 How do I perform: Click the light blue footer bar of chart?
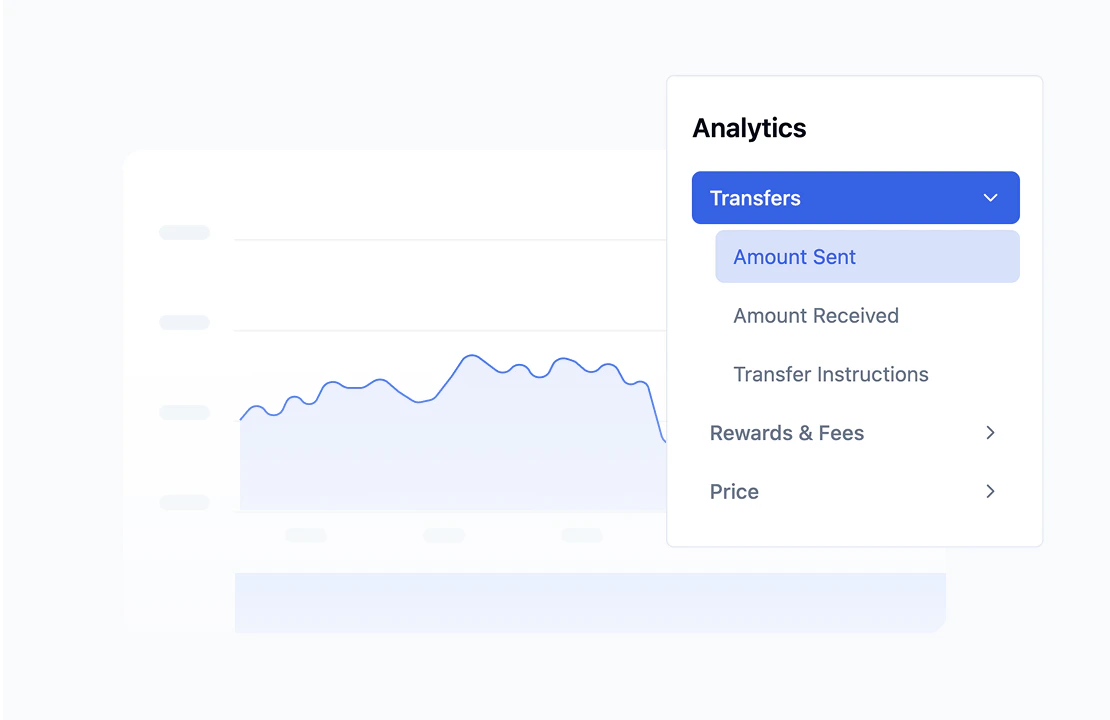589,602
